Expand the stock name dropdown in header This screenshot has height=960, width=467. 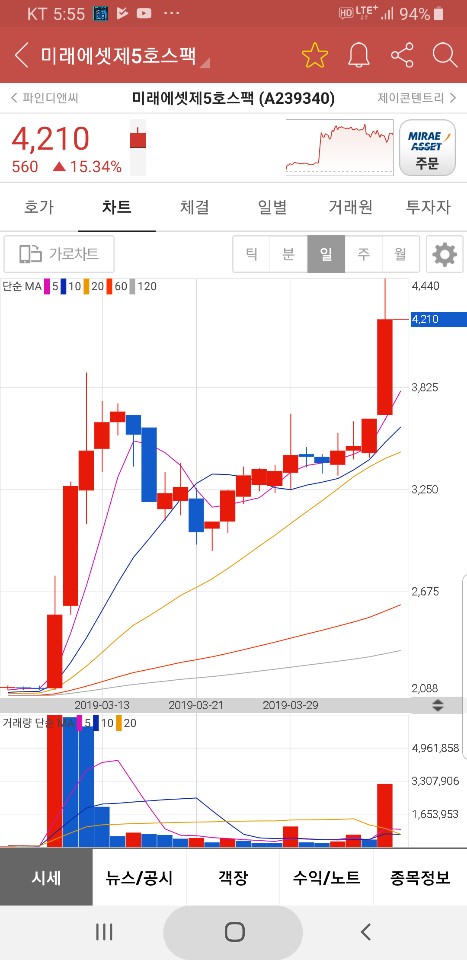[205, 63]
